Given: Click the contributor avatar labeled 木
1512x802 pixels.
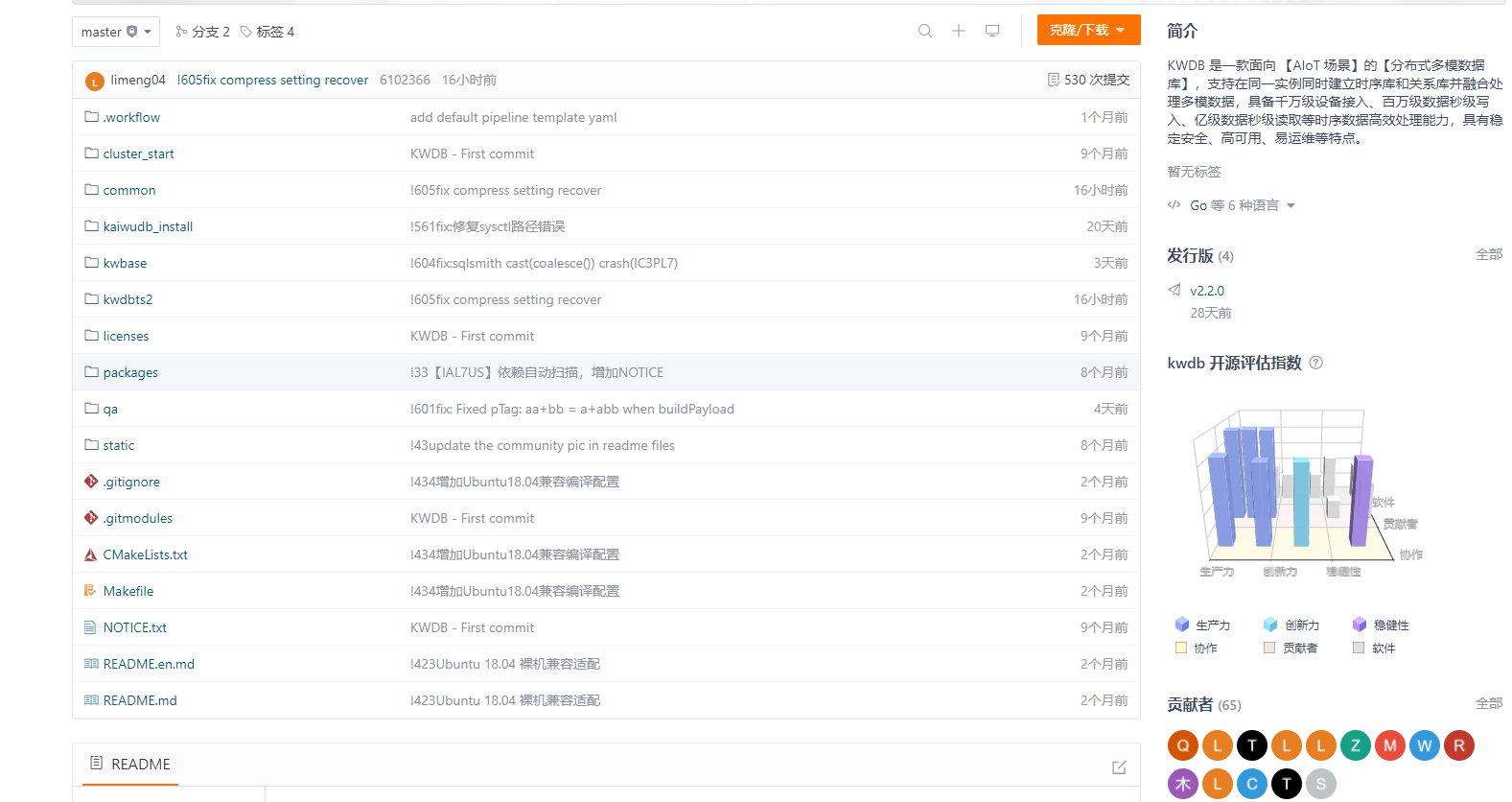Looking at the screenshot, I should [x=1183, y=784].
